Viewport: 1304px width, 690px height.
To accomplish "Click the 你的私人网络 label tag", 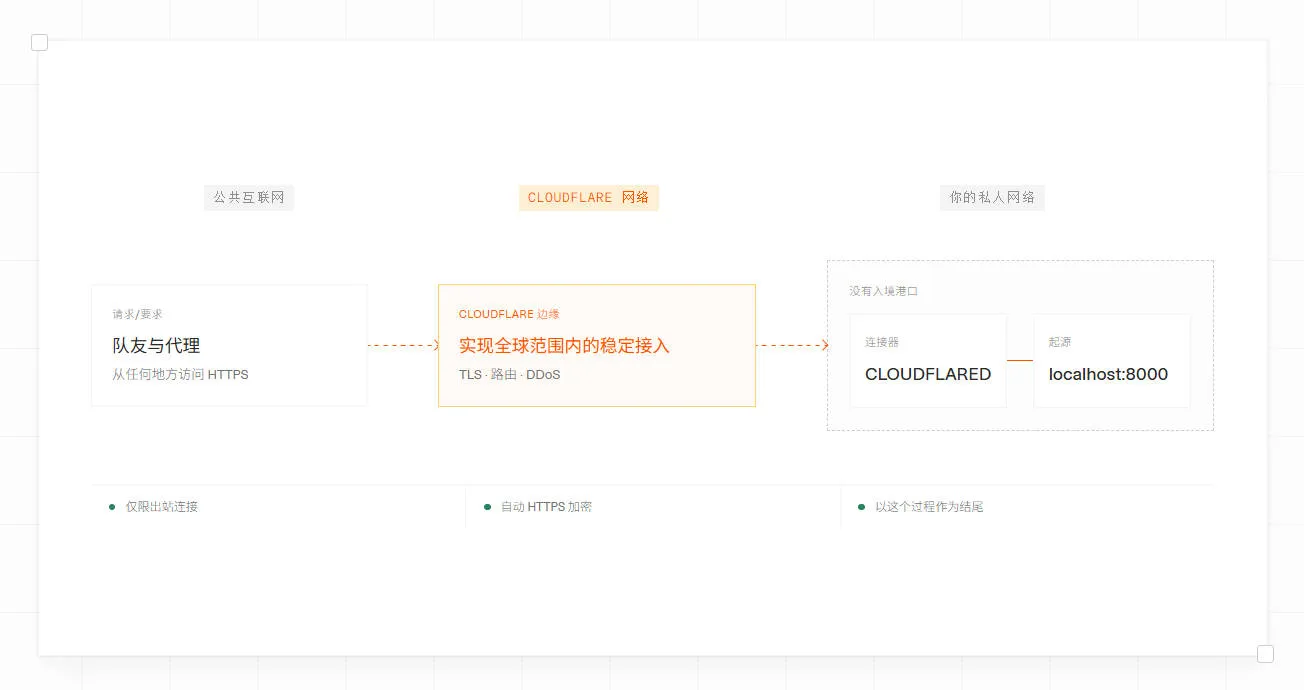I will [x=992, y=198].
